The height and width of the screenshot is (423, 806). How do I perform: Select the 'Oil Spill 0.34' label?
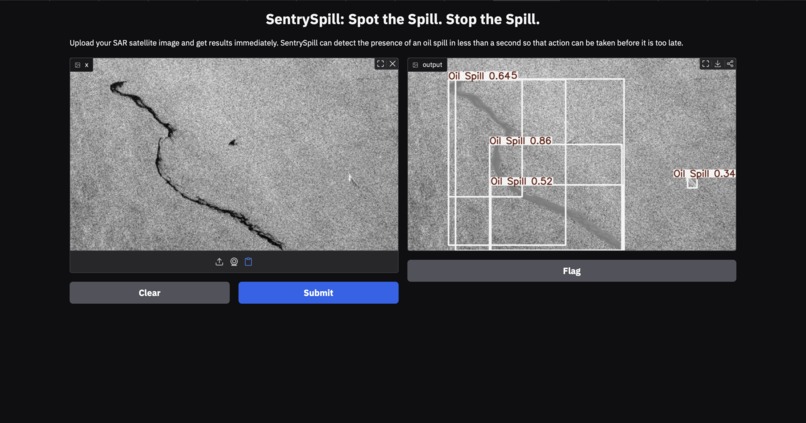704,174
